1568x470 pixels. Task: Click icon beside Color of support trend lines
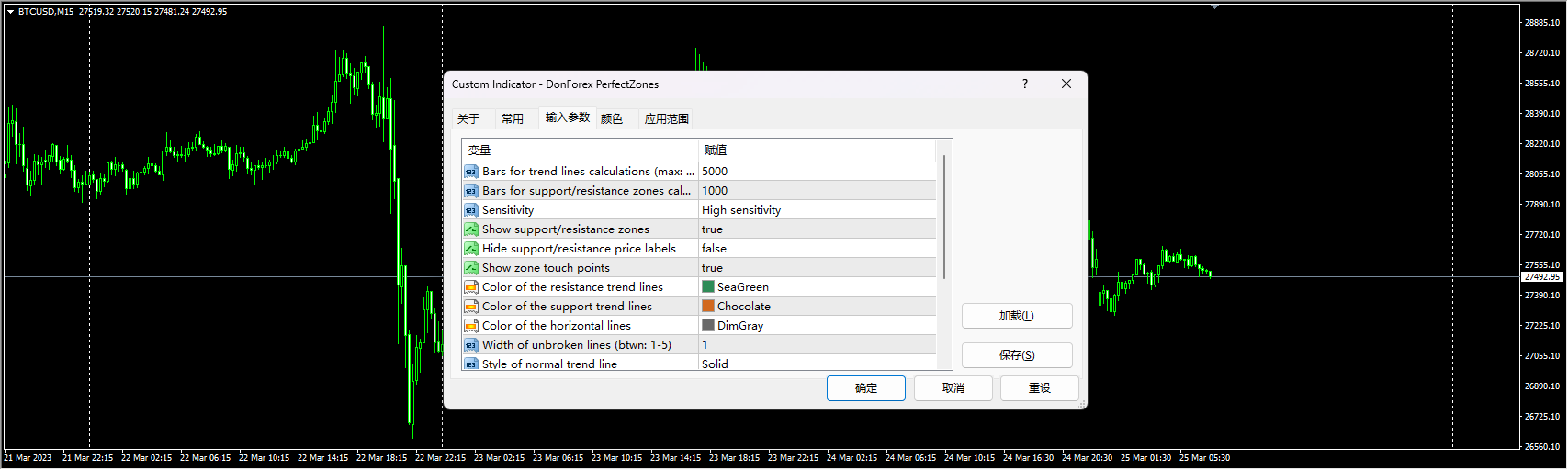[x=471, y=307]
